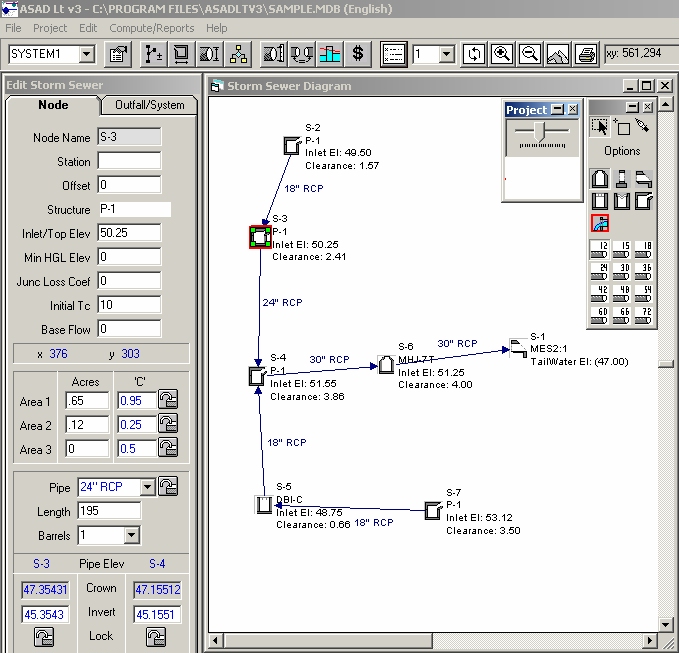Image resolution: width=679 pixels, height=653 pixels.
Task: Click the pipe Length field
Action: point(109,511)
